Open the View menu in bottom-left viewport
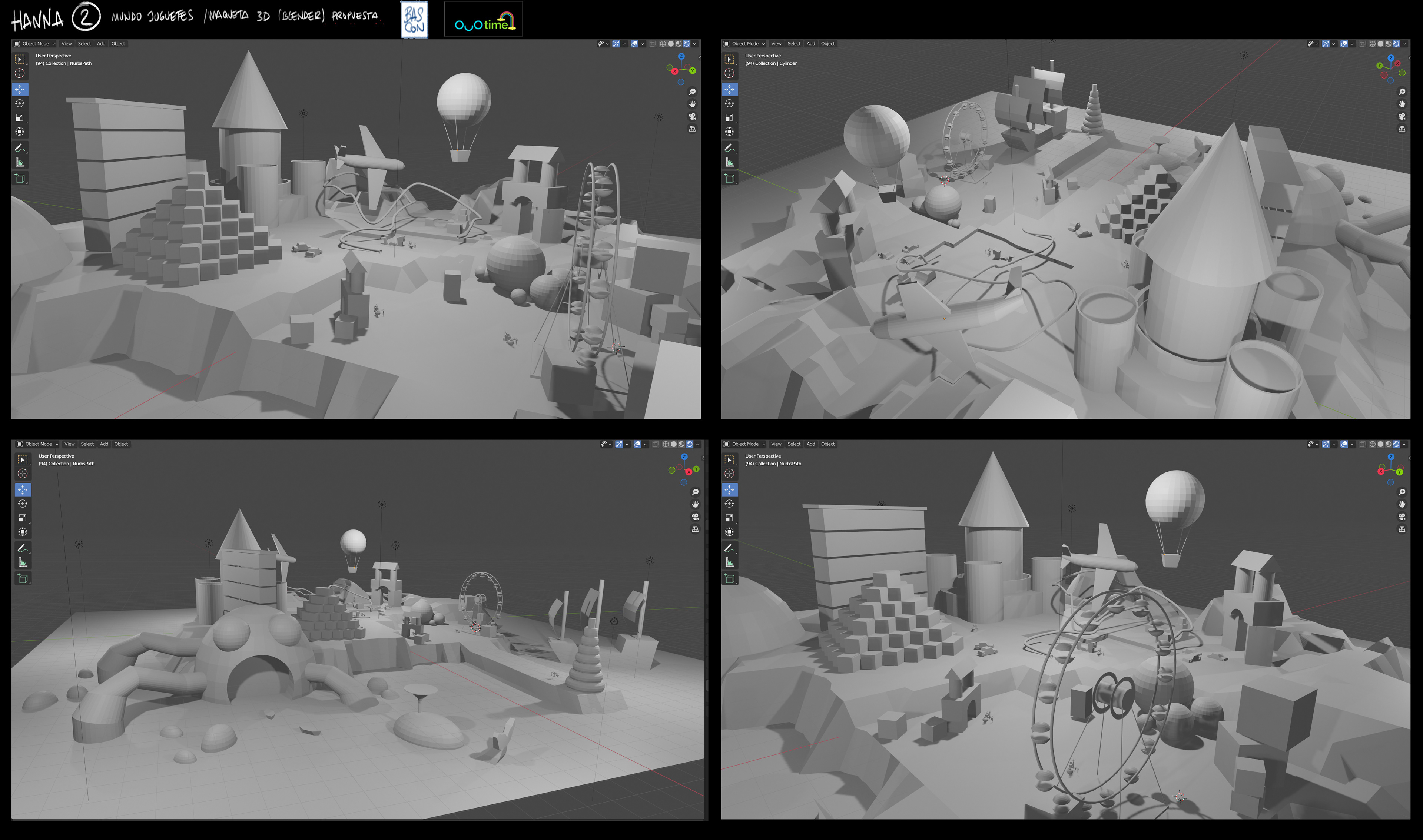1423x840 pixels. (x=70, y=444)
